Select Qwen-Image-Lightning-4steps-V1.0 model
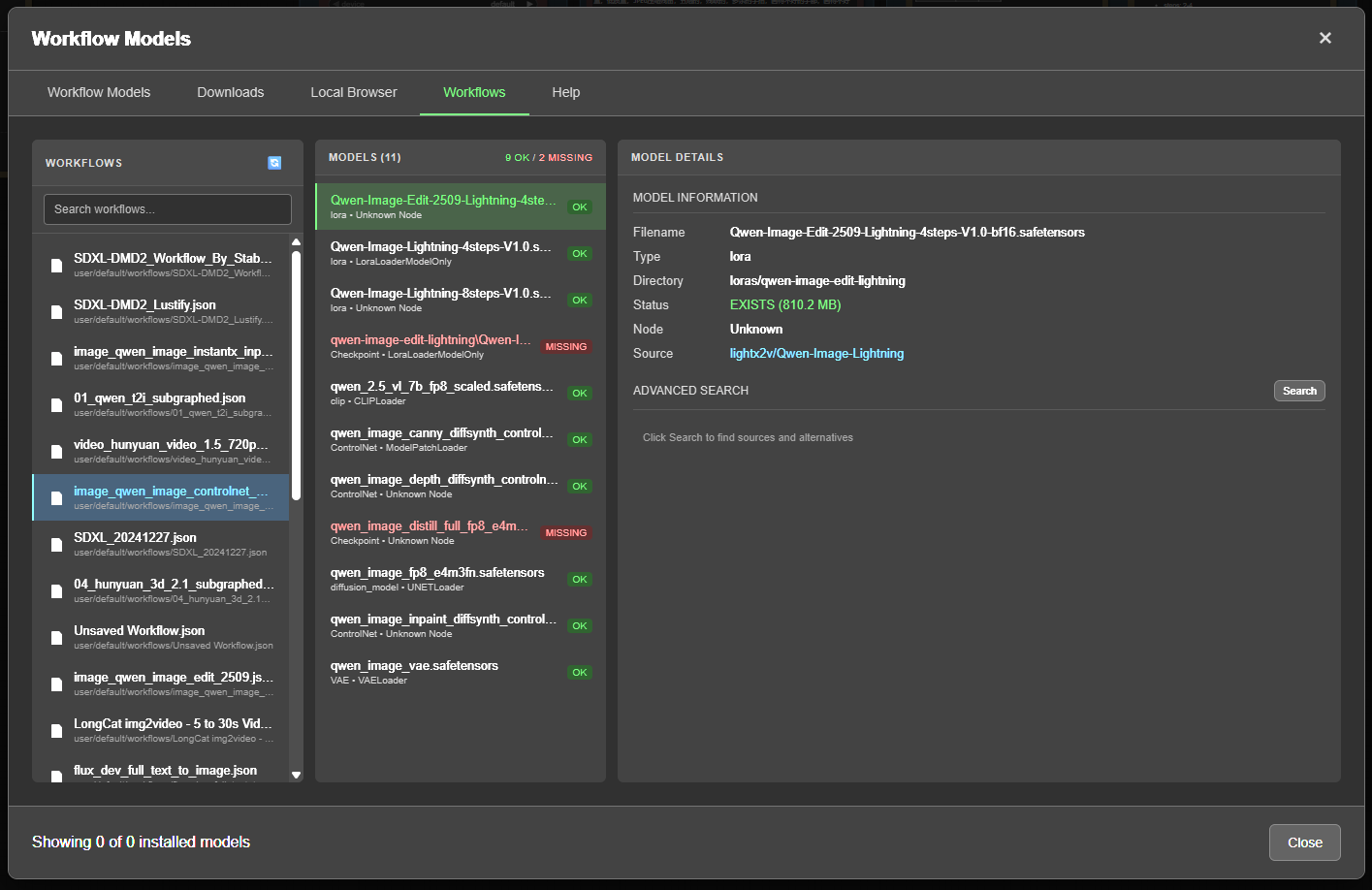Image resolution: width=1372 pixels, height=890 pixels. click(x=461, y=253)
